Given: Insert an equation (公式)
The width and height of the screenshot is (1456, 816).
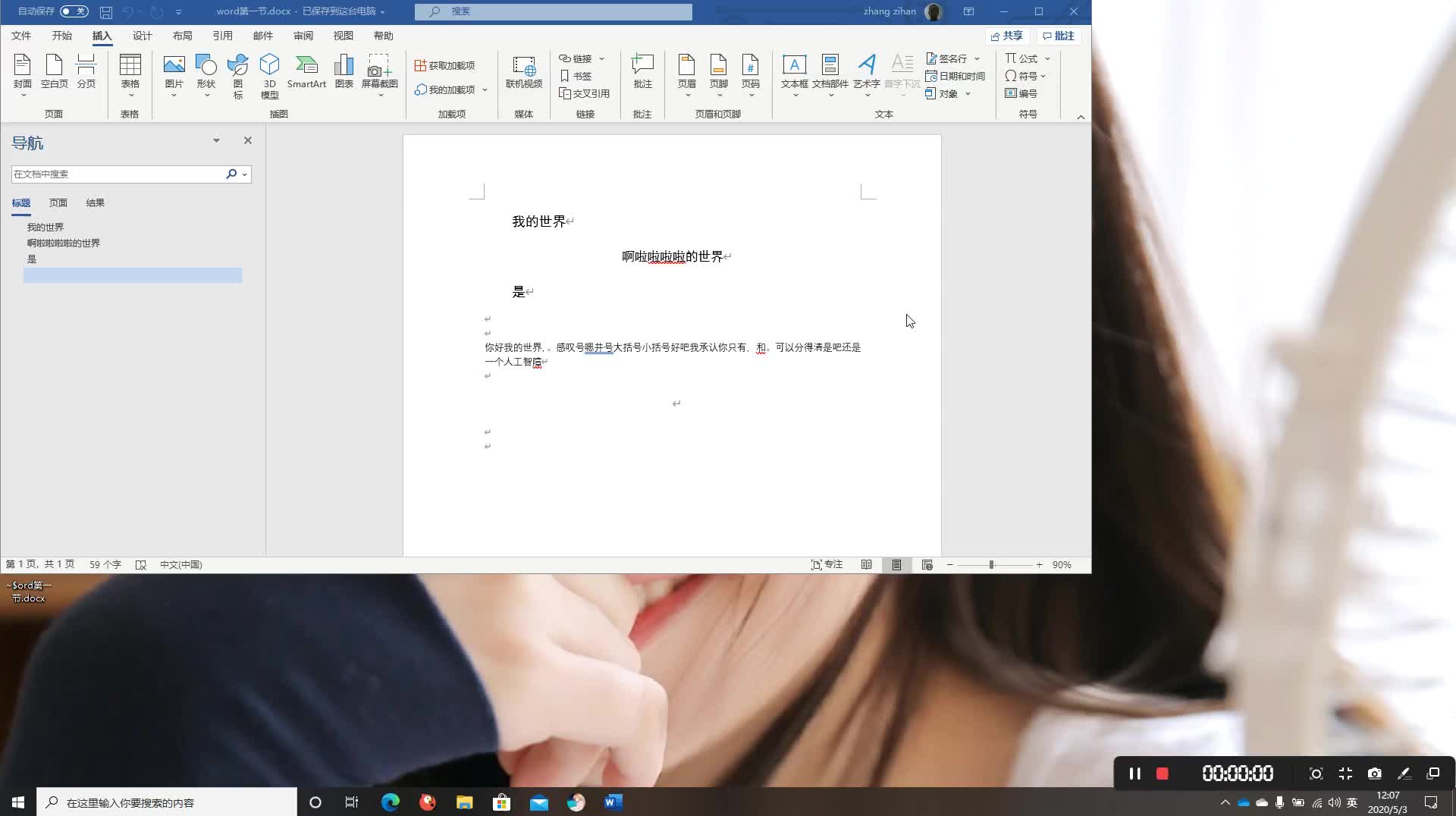Looking at the screenshot, I should click(x=1021, y=58).
